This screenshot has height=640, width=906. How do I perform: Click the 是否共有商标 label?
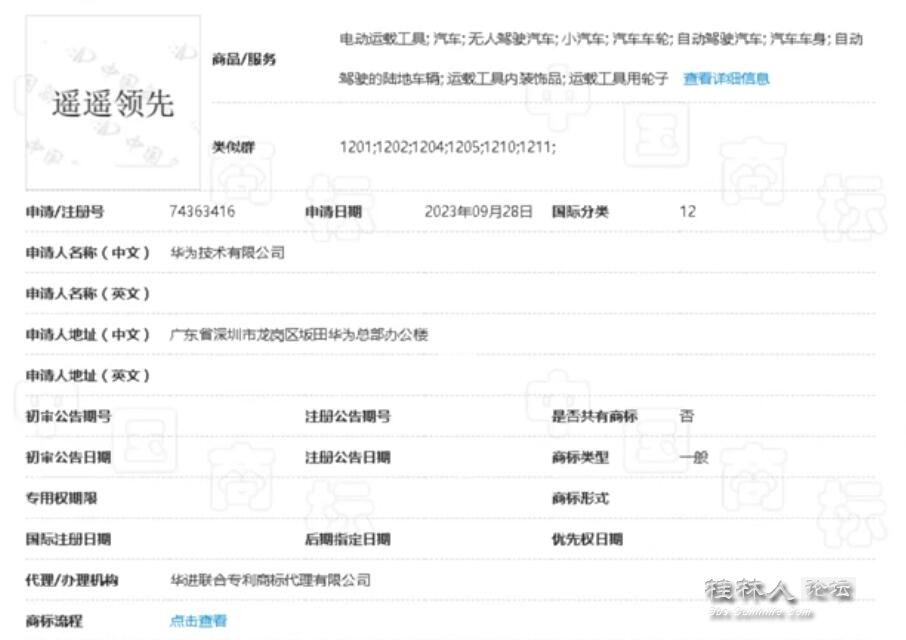click(595, 416)
